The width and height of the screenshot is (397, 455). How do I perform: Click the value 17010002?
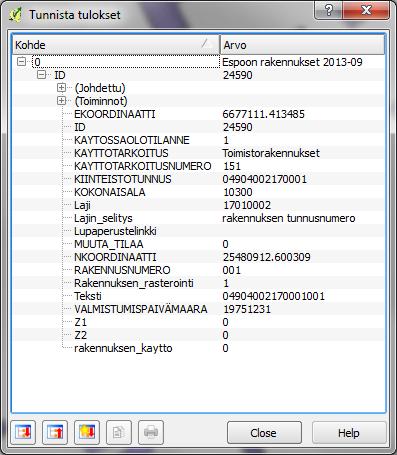[x=247, y=205]
